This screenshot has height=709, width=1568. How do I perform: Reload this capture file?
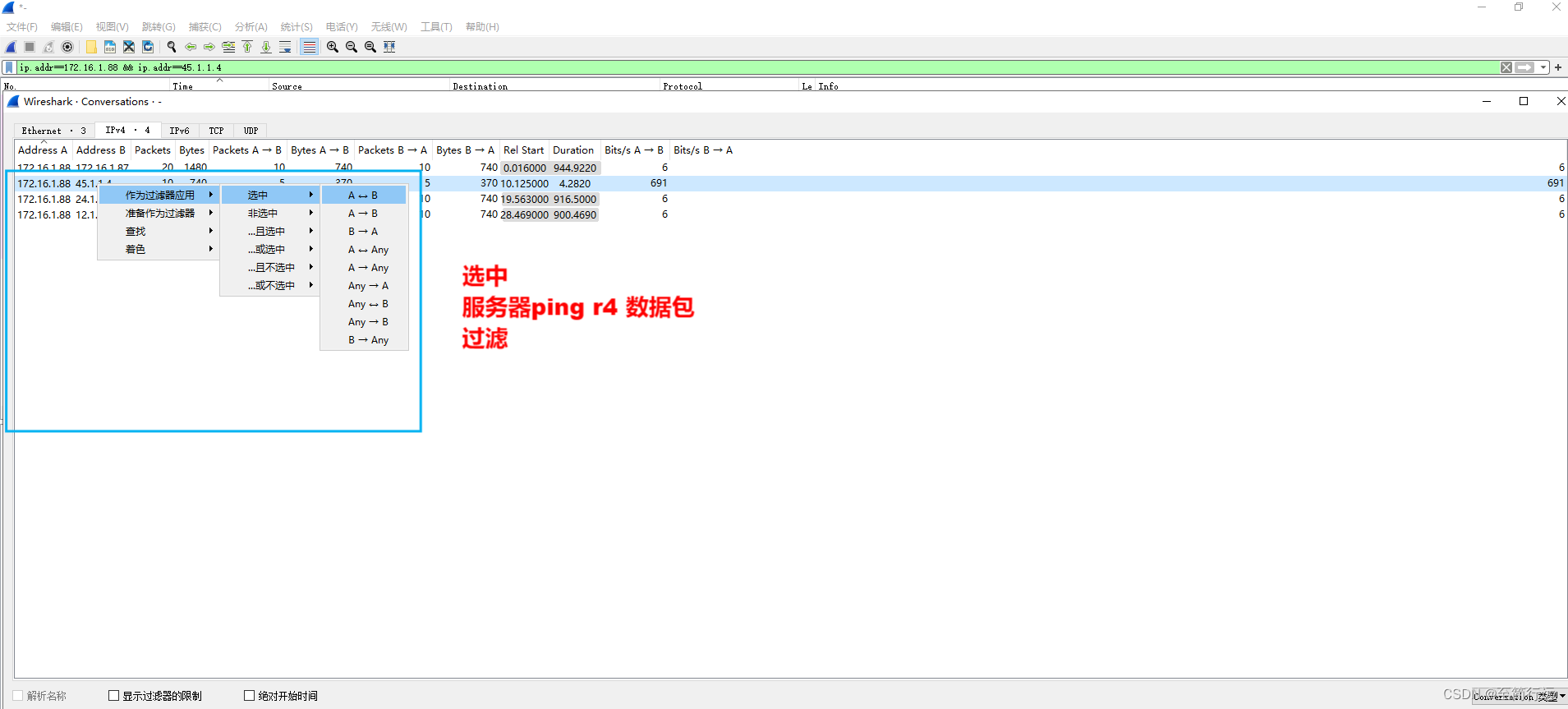(x=148, y=47)
